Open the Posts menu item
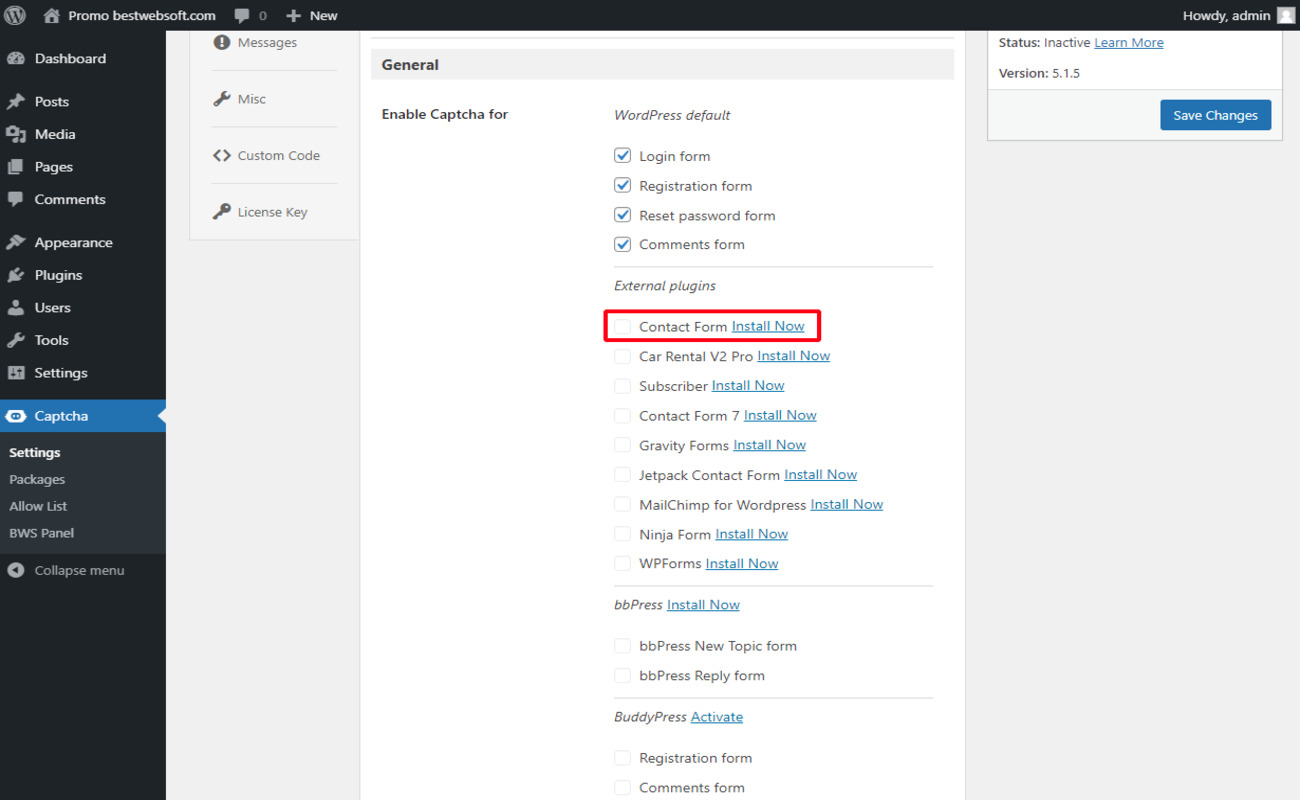Image resolution: width=1300 pixels, height=800 pixels. point(82,102)
